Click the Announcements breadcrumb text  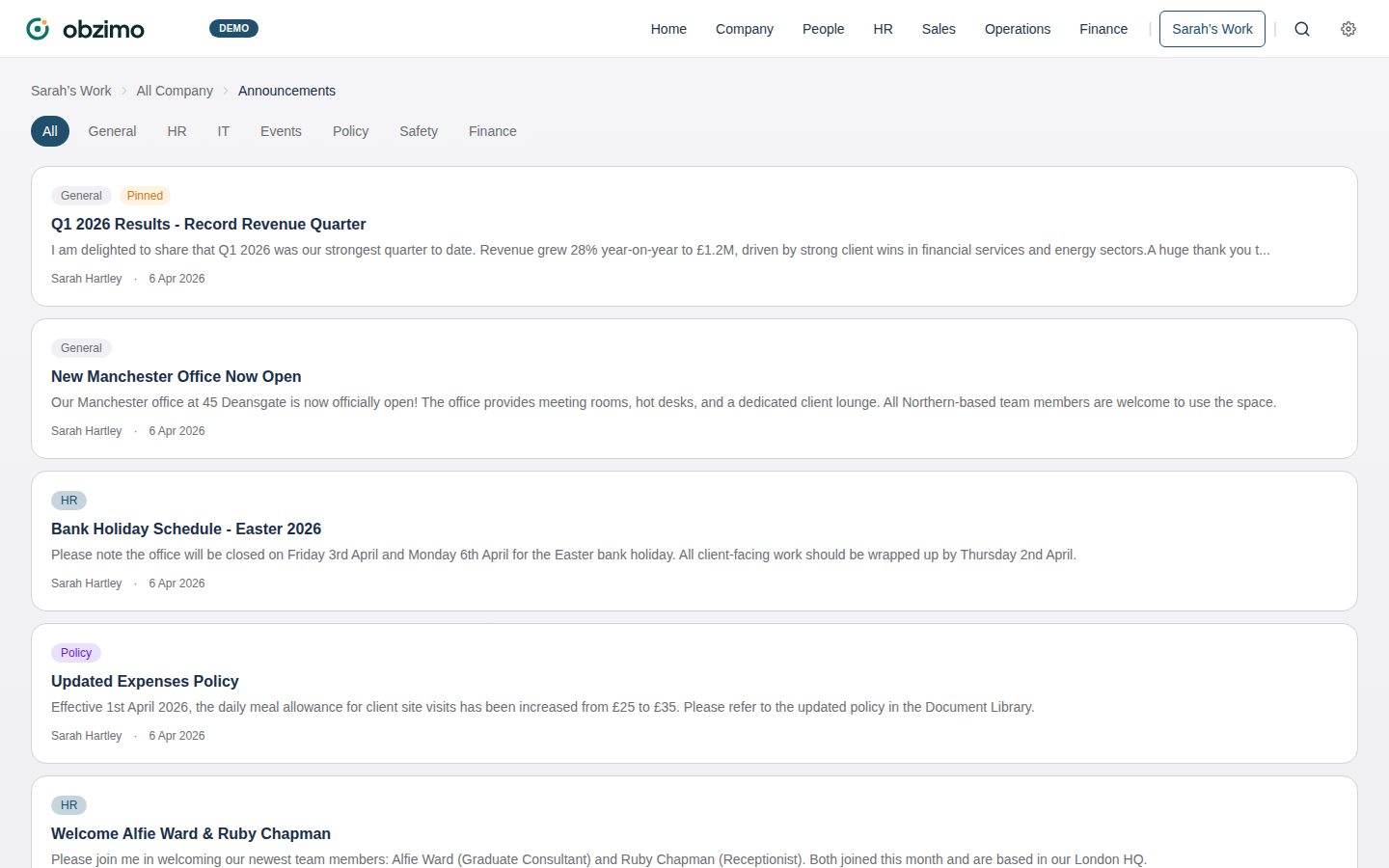(286, 91)
